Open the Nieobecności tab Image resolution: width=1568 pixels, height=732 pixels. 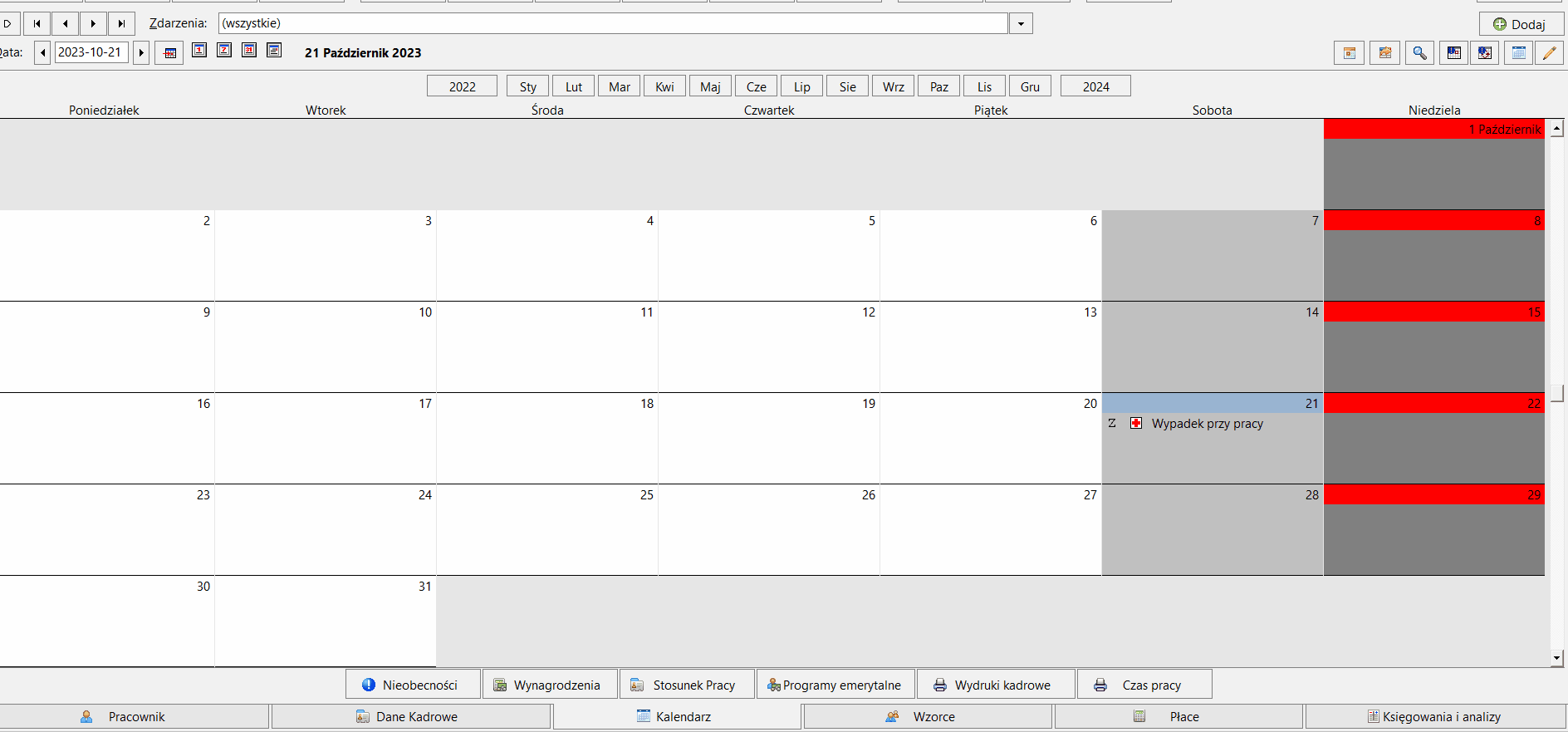[414, 685]
